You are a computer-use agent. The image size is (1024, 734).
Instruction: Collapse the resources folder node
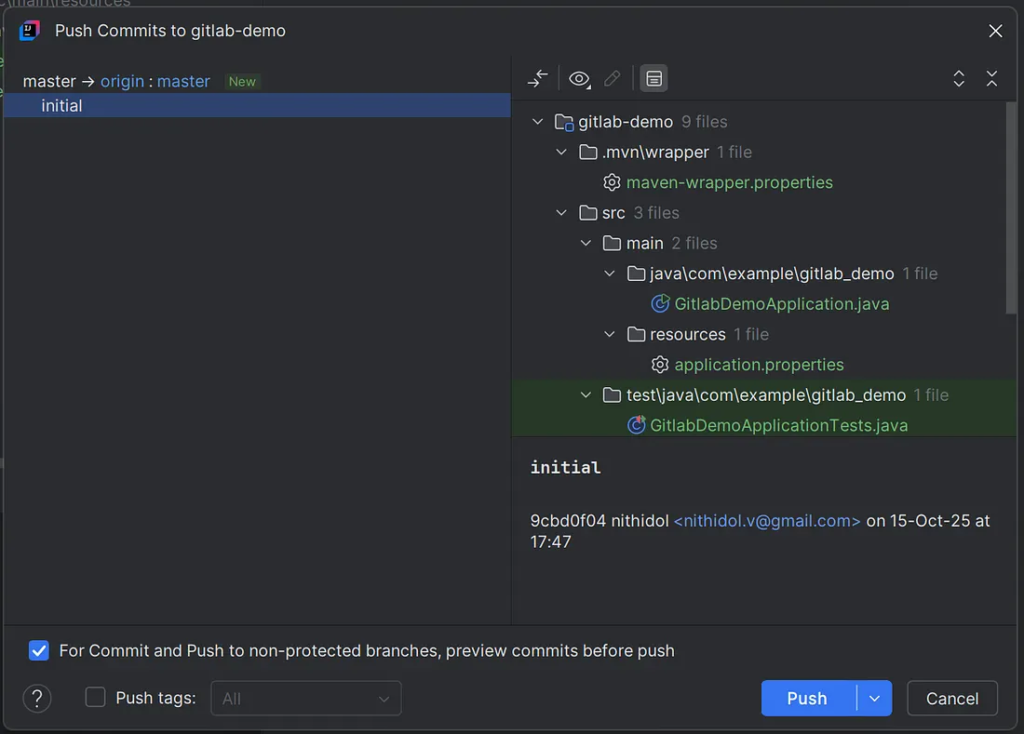(610, 334)
